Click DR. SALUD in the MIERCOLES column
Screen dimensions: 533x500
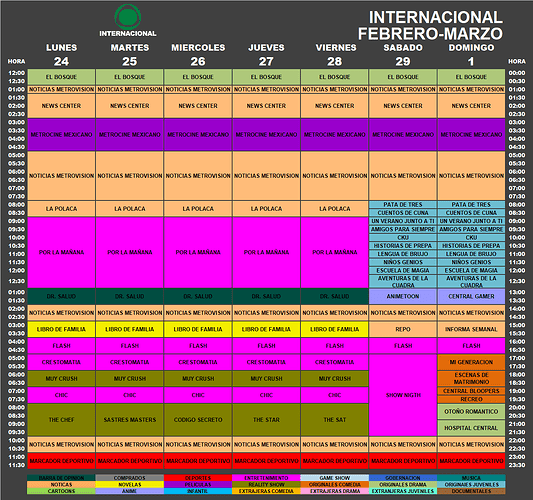(x=198, y=296)
